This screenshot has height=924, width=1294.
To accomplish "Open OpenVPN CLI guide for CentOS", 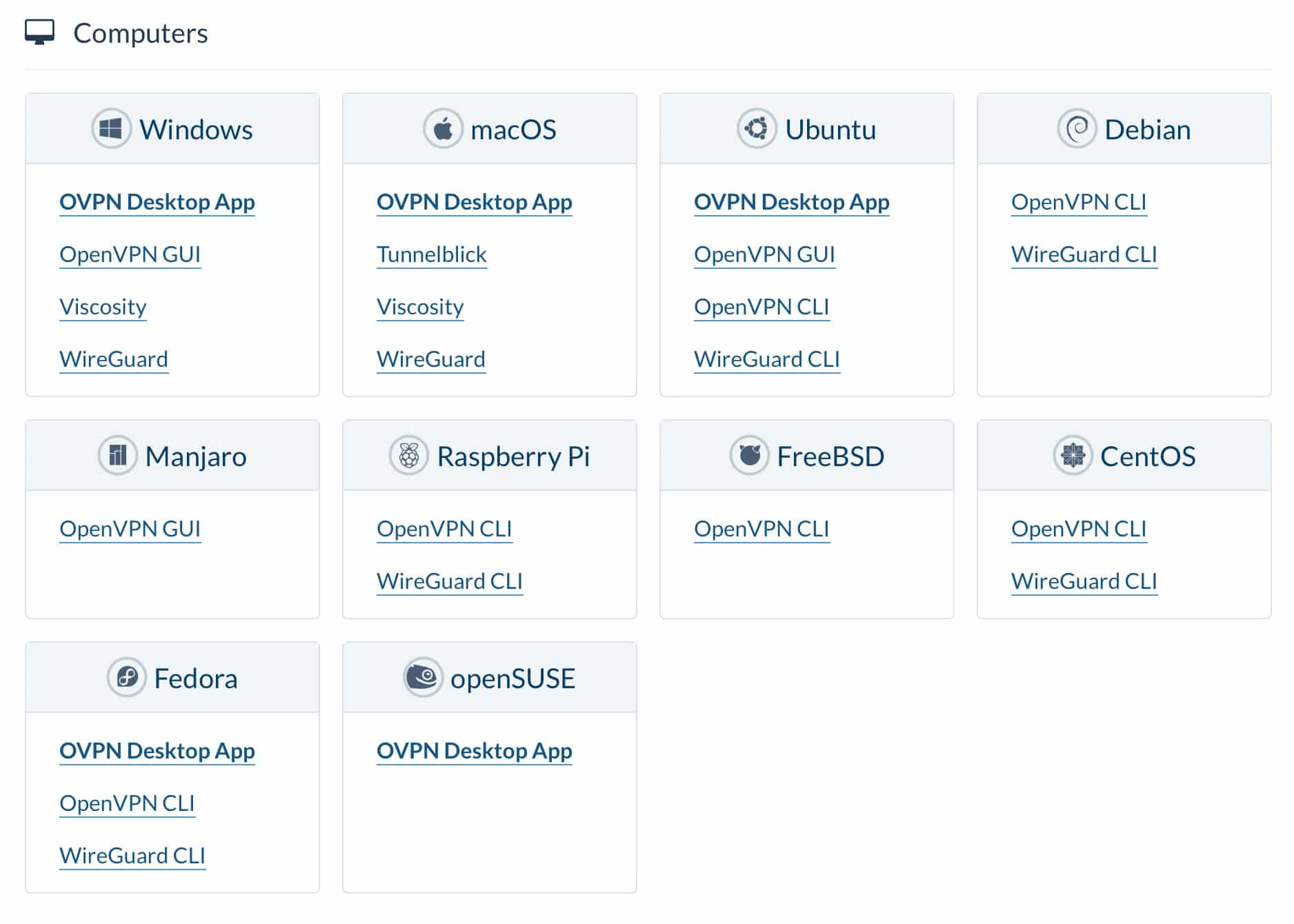I will tap(1079, 529).
